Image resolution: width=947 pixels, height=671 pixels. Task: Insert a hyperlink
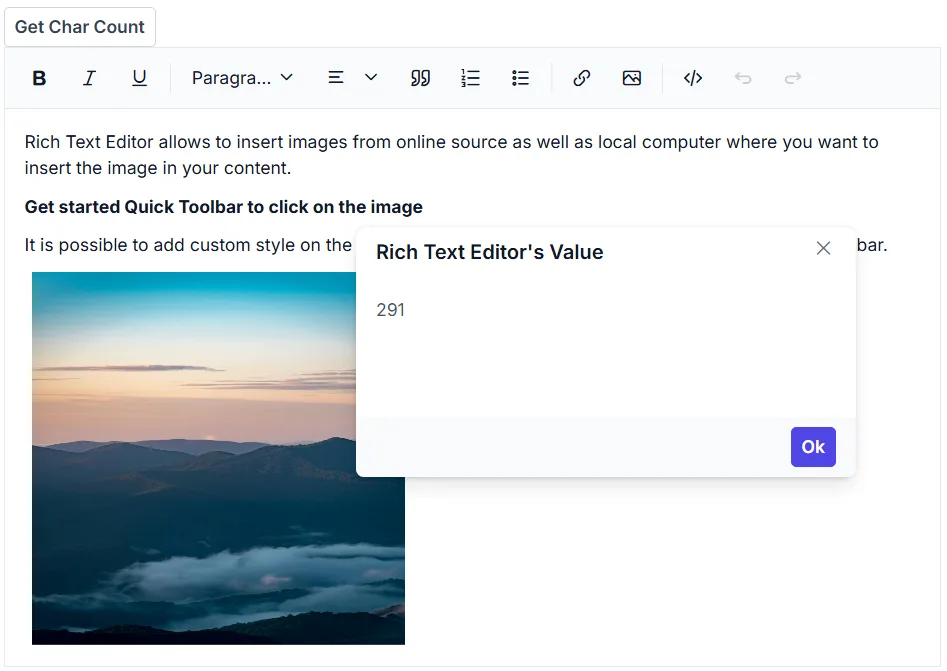(x=582, y=78)
